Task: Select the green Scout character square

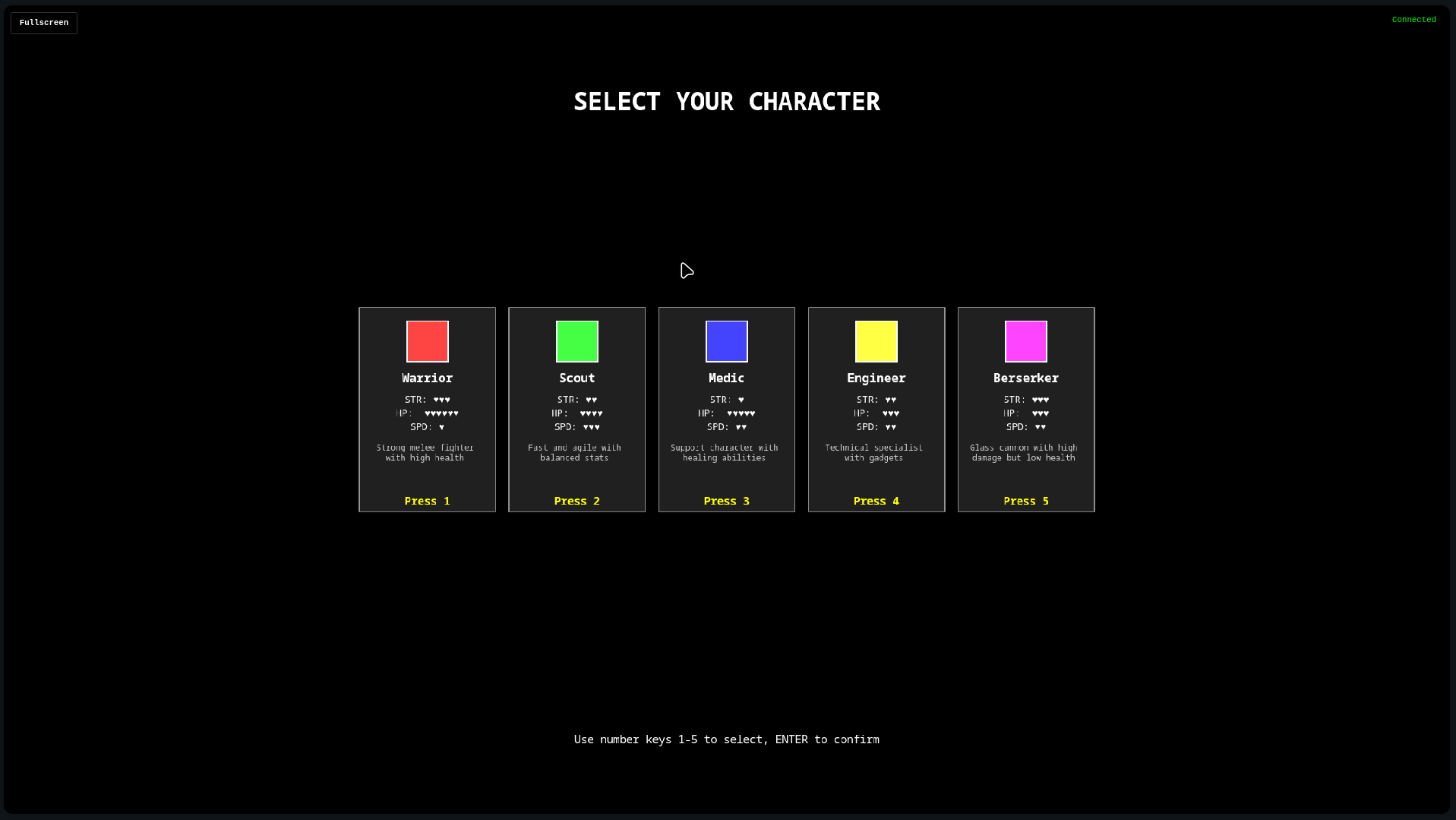Action: click(x=577, y=341)
